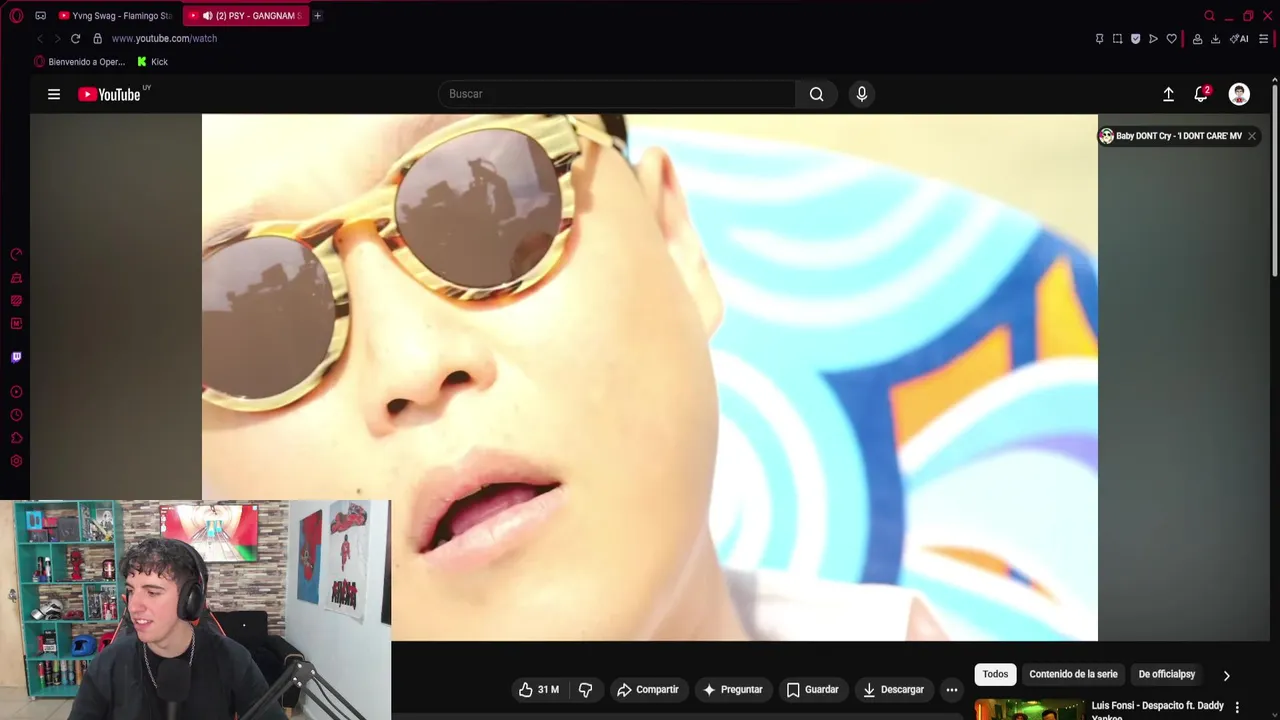Open Luis Fonsi Despacito video title
Viewport: 1280px width, 720px height.
(1157, 711)
